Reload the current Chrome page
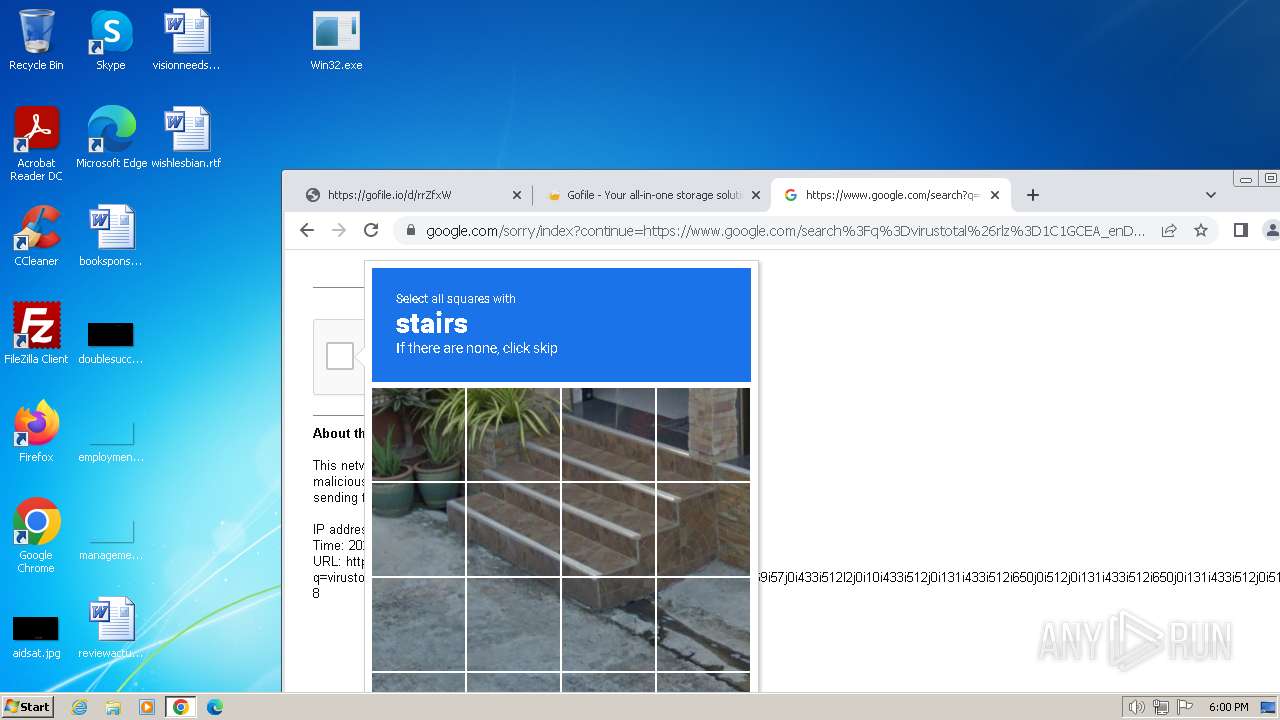This screenshot has height=720, width=1280. (371, 230)
